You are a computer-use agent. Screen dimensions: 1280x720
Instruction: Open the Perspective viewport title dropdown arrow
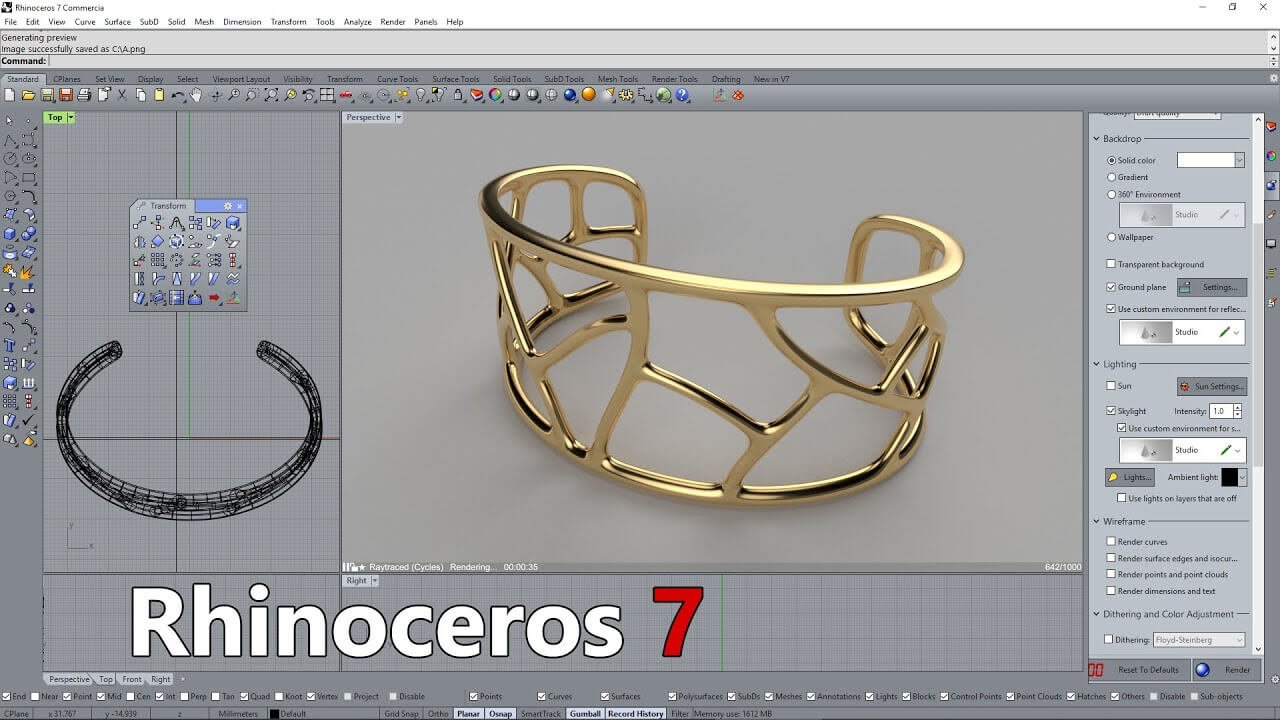point(398,118)
